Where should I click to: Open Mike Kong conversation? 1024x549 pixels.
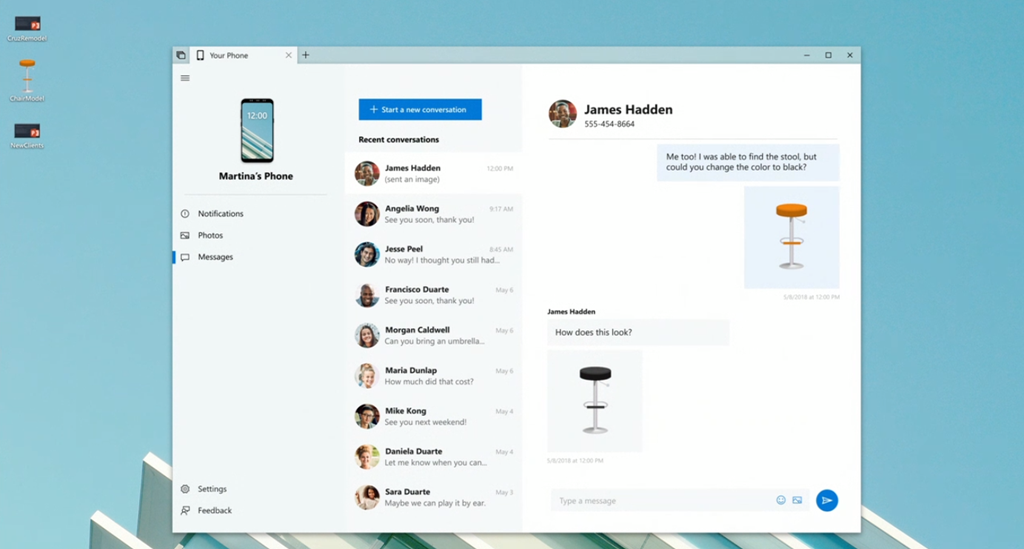tap(434, 416)
